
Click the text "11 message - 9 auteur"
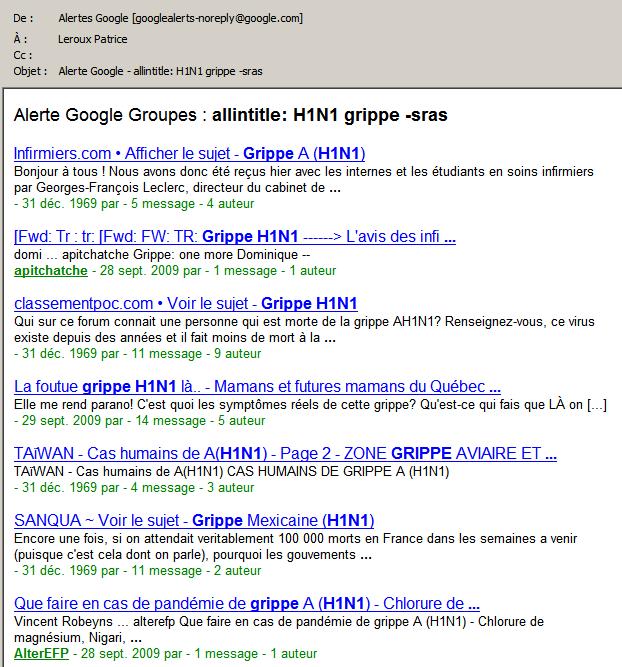coord(196,353)
